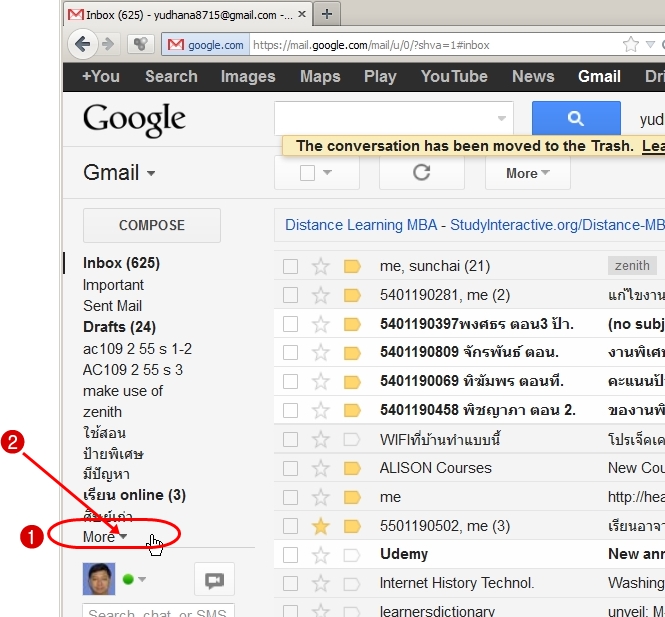Star the 5401190281, me (2) conversation
This screenshot has width=665, height=617.
321,295
